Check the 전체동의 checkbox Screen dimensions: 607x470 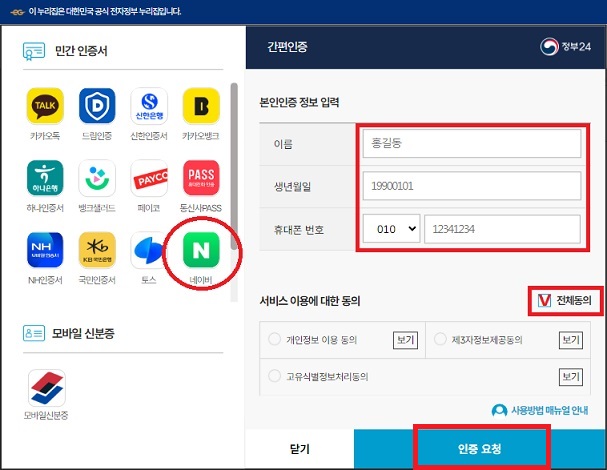coord(544,300)
